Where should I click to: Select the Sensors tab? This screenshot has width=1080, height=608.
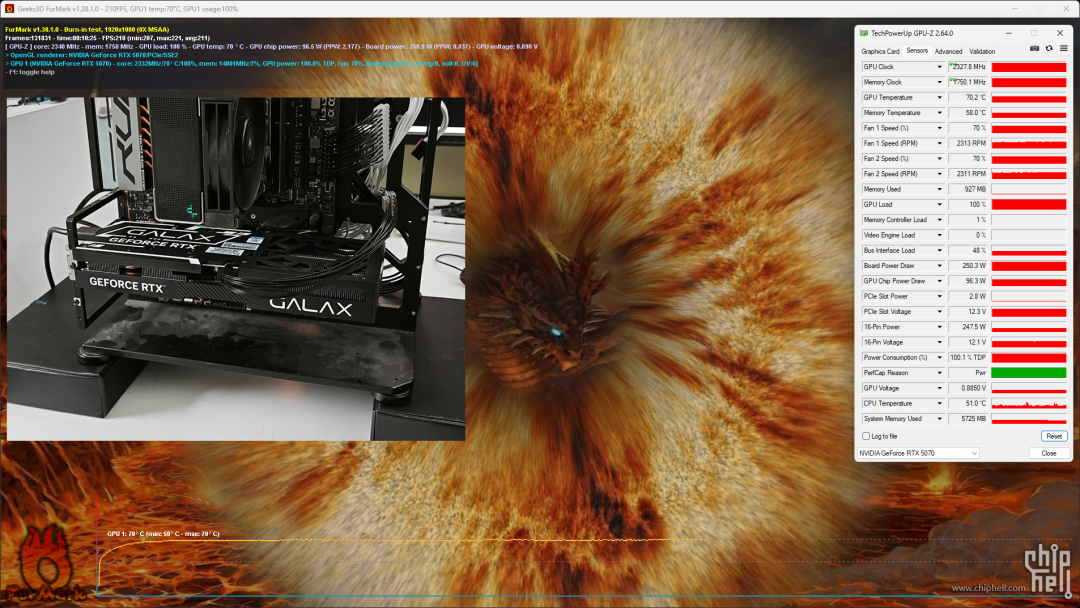pyautogui.click(x=917, y=50)
